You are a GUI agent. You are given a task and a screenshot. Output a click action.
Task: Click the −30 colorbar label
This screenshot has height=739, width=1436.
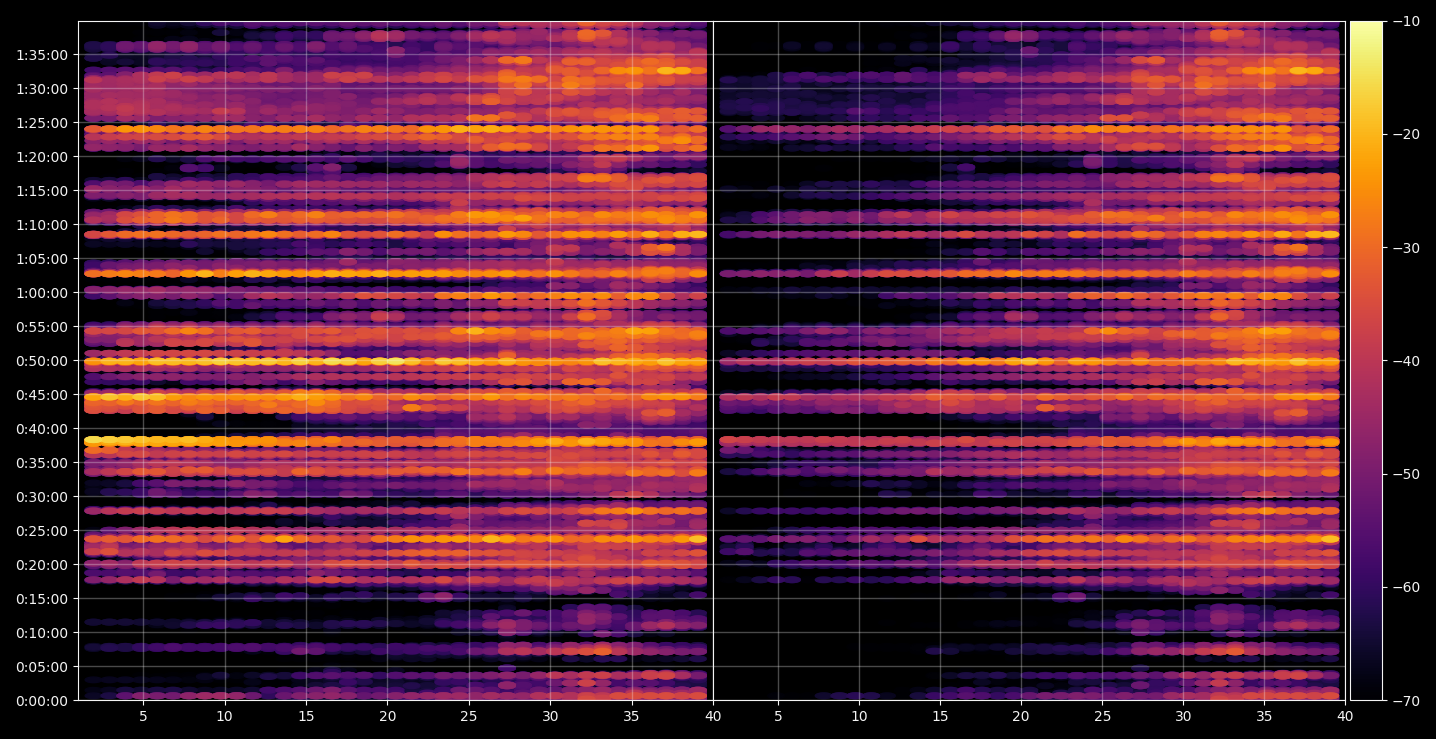pos(1406,248)
